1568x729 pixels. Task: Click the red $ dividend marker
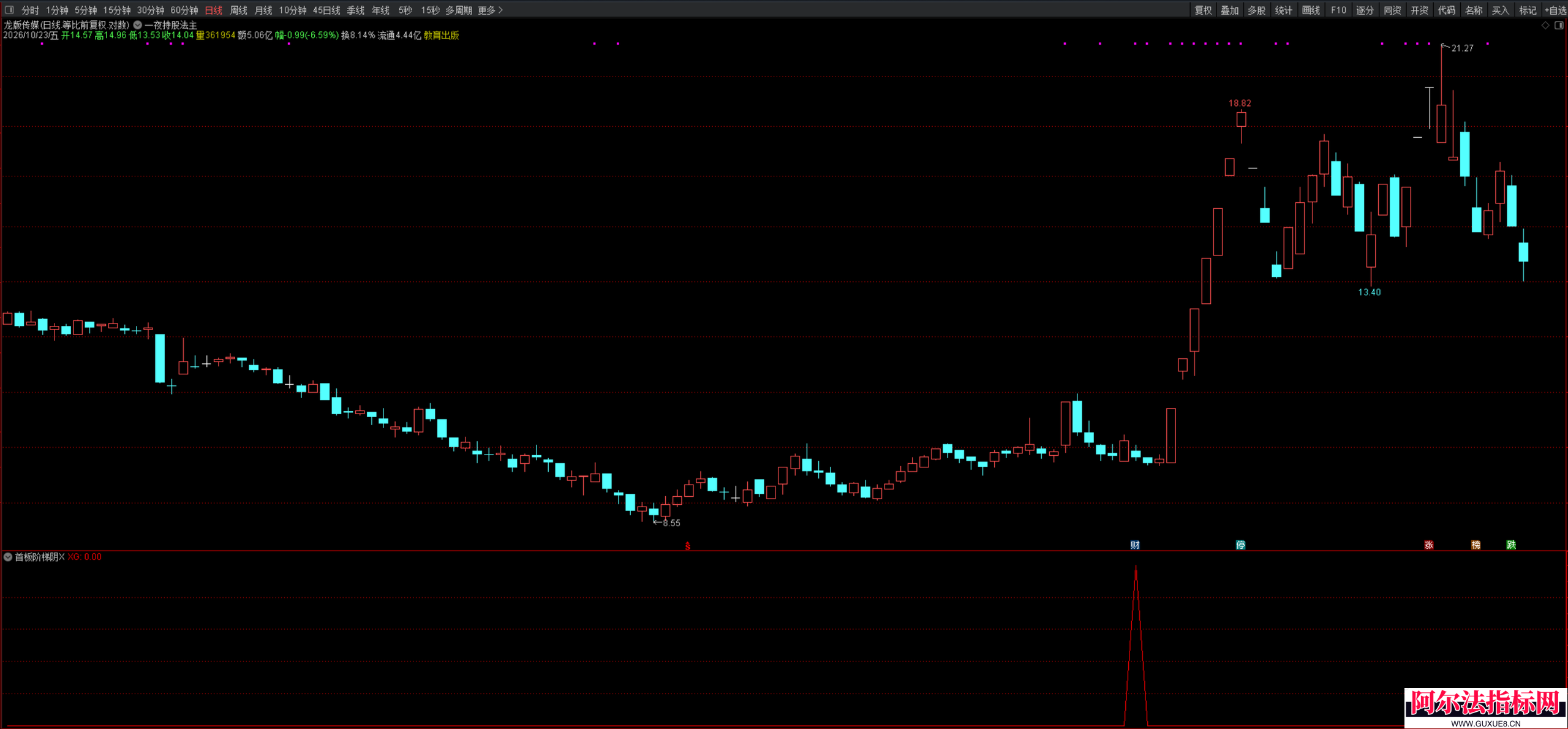688,546
